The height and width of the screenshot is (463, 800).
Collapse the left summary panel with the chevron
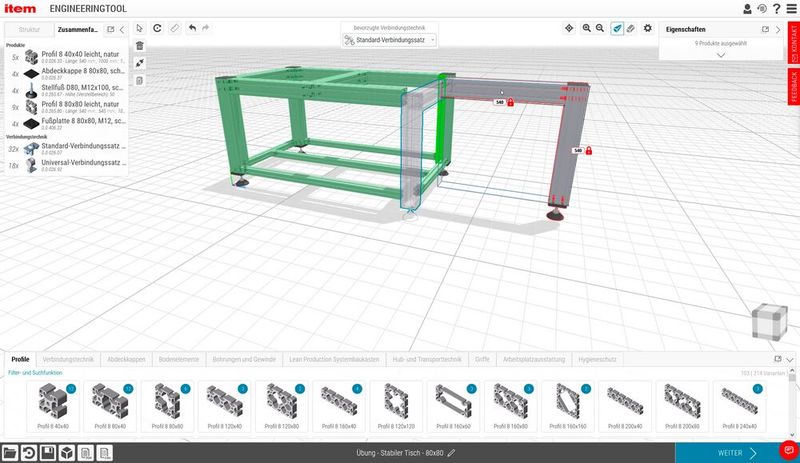[x=122, y=30]
